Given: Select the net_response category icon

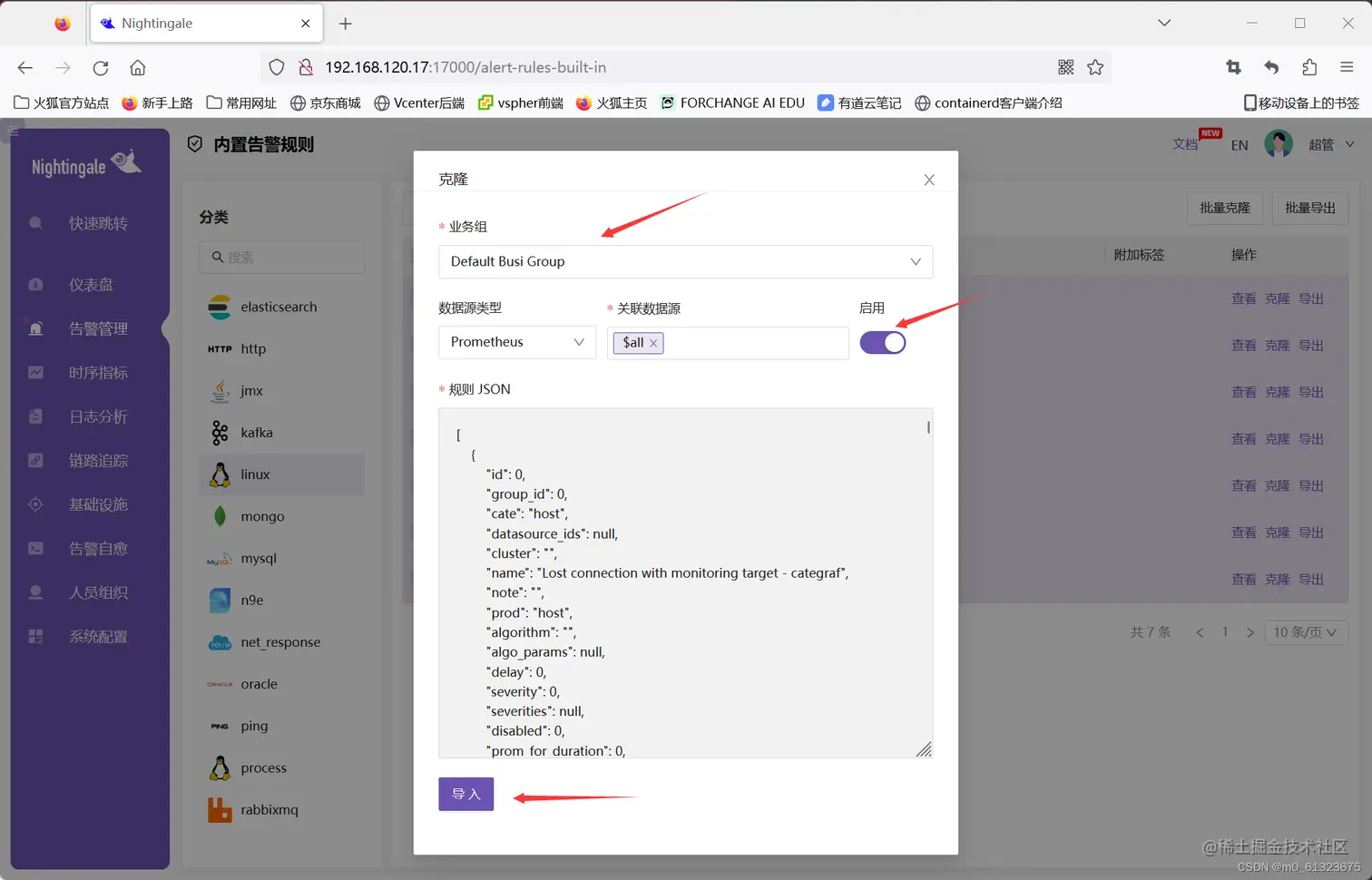Looking at the screenshot, I should coord(220,642).
